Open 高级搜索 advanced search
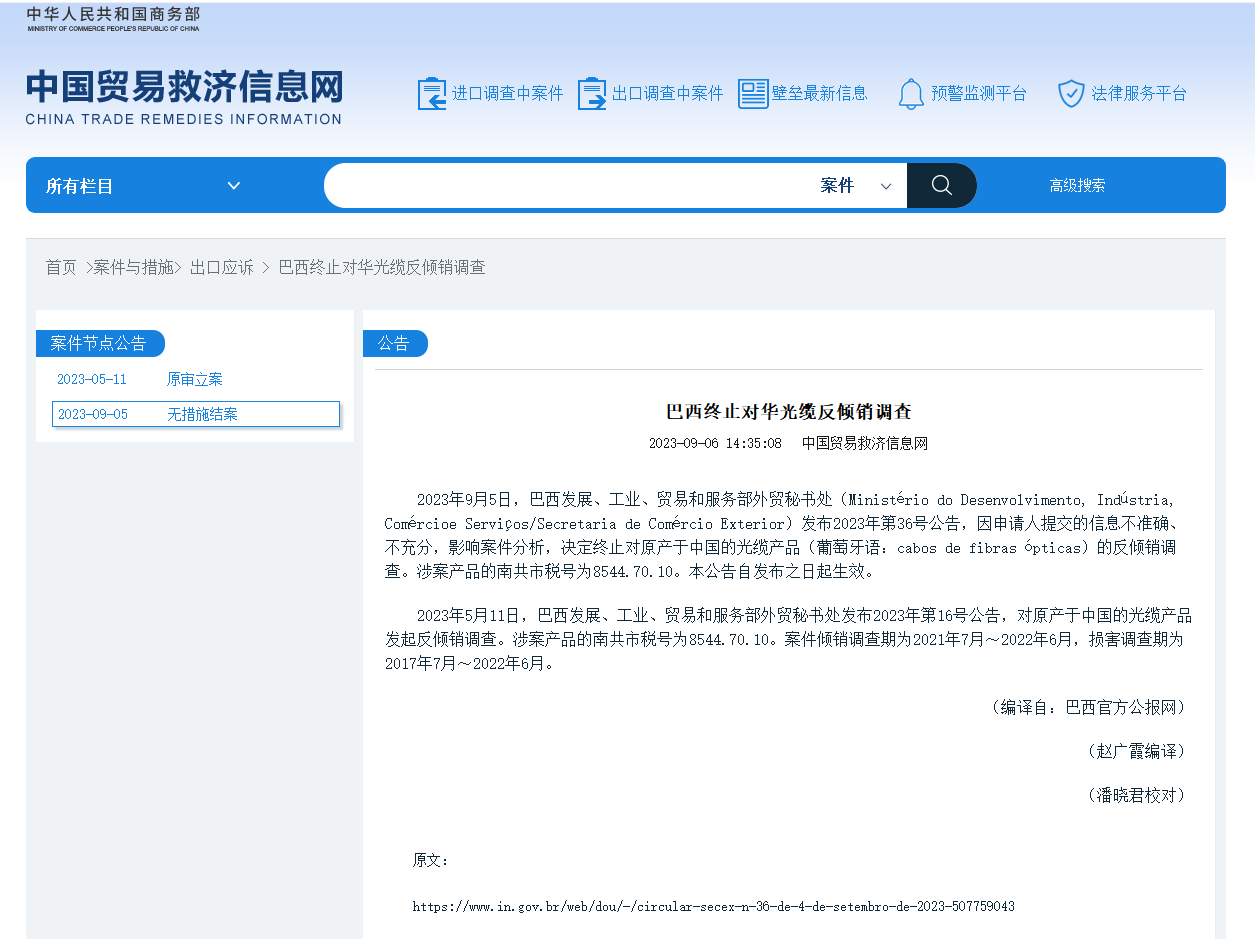The image size is (1255, 939). (1077, 185)
